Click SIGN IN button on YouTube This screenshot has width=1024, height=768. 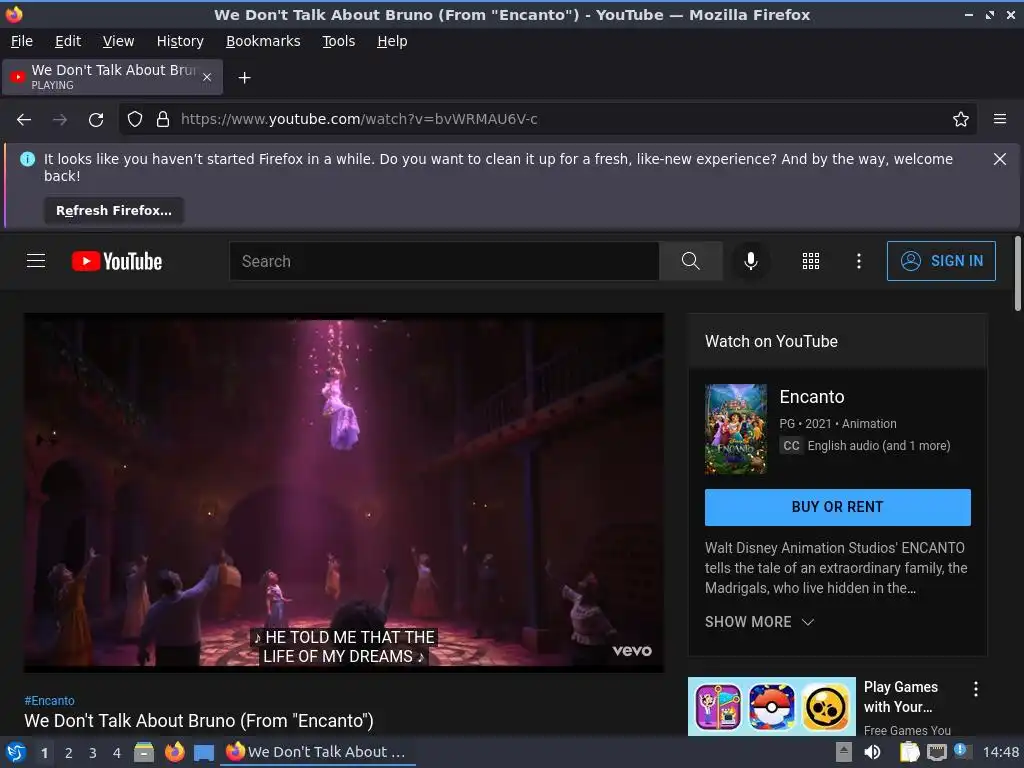pyautogui.click(x=941, y=261)
